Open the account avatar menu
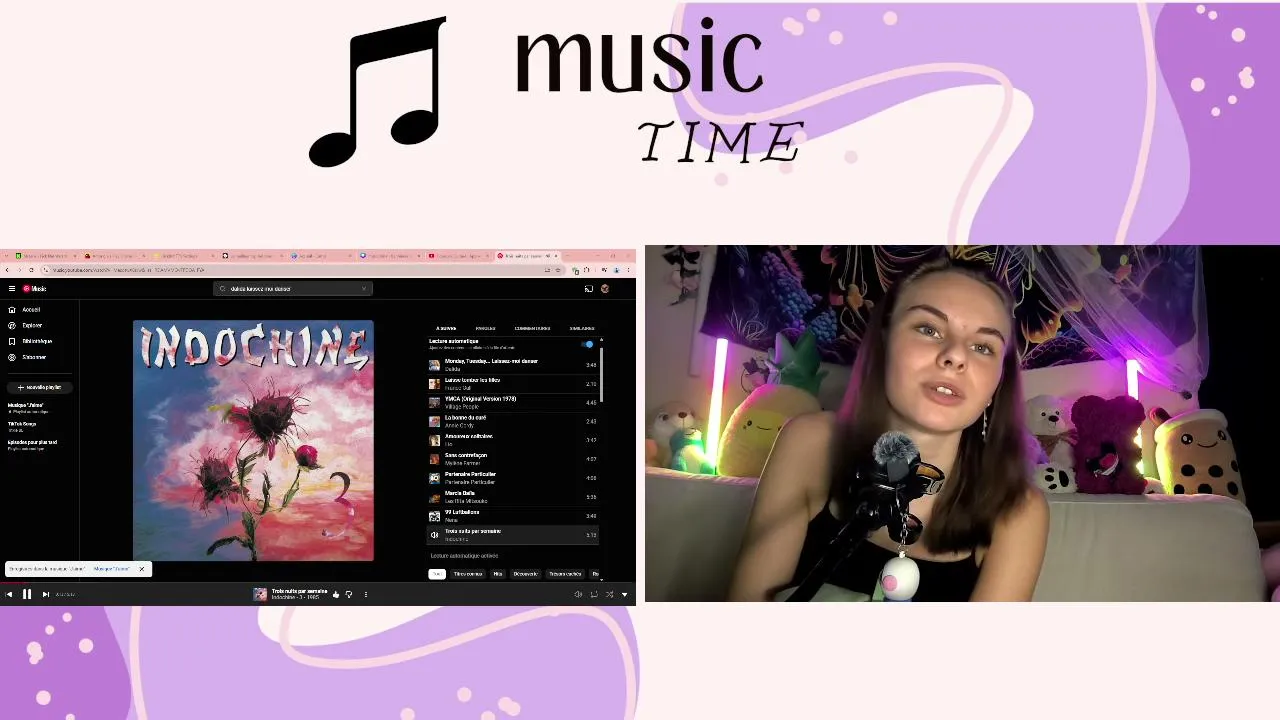Viewport: 1280px width, 720px height. click(605, 289)
